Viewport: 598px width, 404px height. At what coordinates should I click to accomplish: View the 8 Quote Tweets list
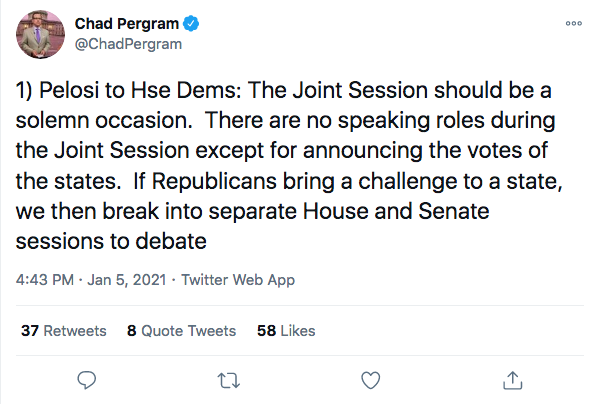click(182, 331)
